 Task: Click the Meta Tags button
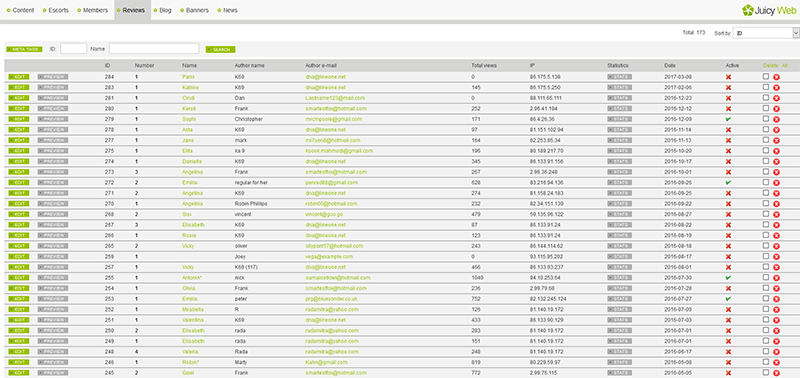click(24, 49)
